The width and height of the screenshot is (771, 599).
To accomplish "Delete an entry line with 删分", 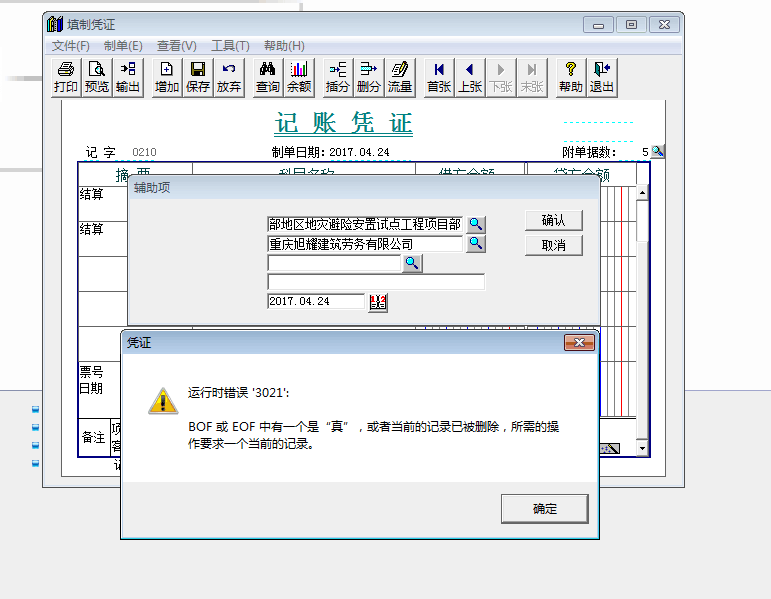I will point(369,77).
